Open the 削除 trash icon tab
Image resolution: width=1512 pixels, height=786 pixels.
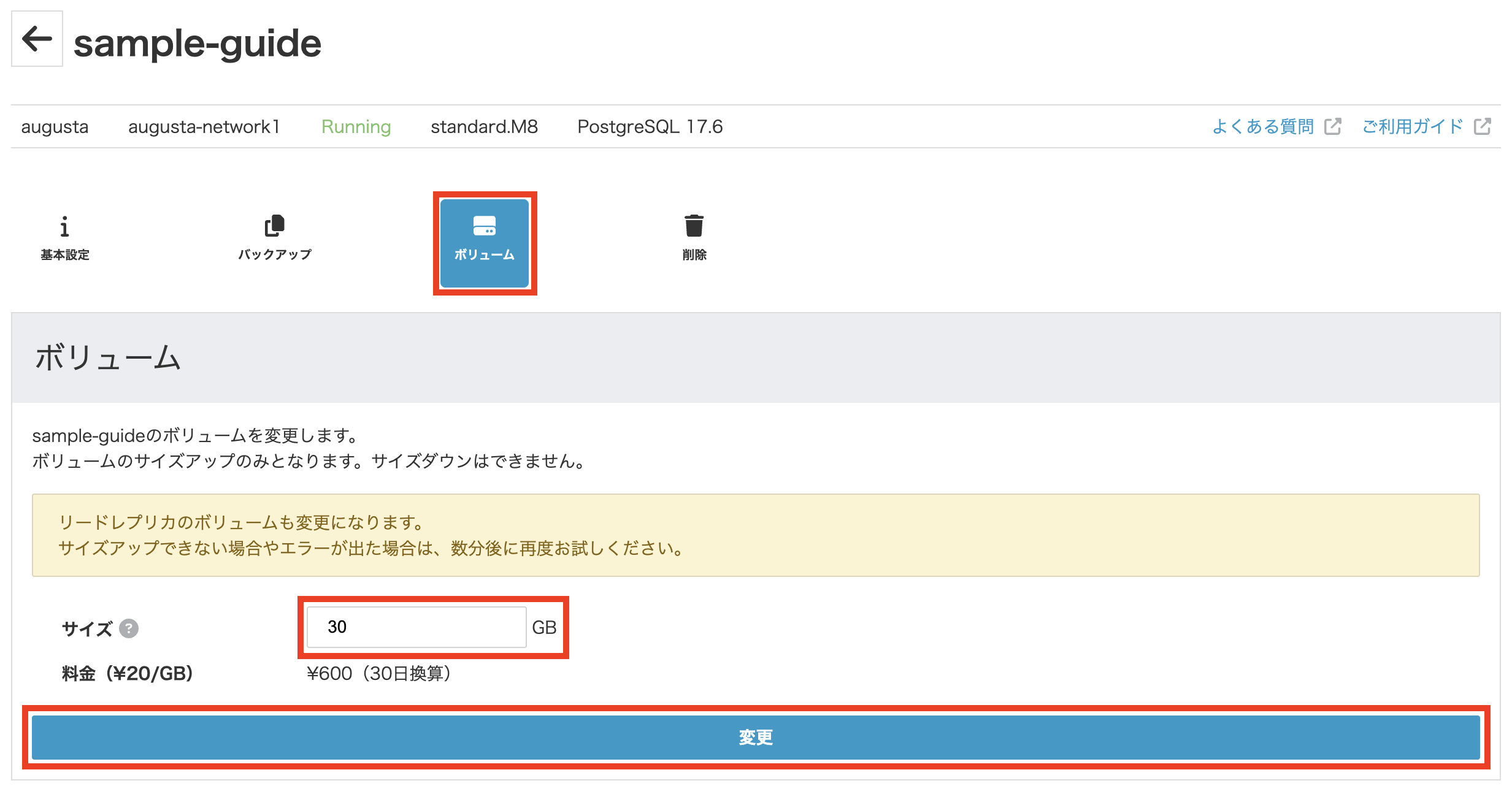(694, 226)
